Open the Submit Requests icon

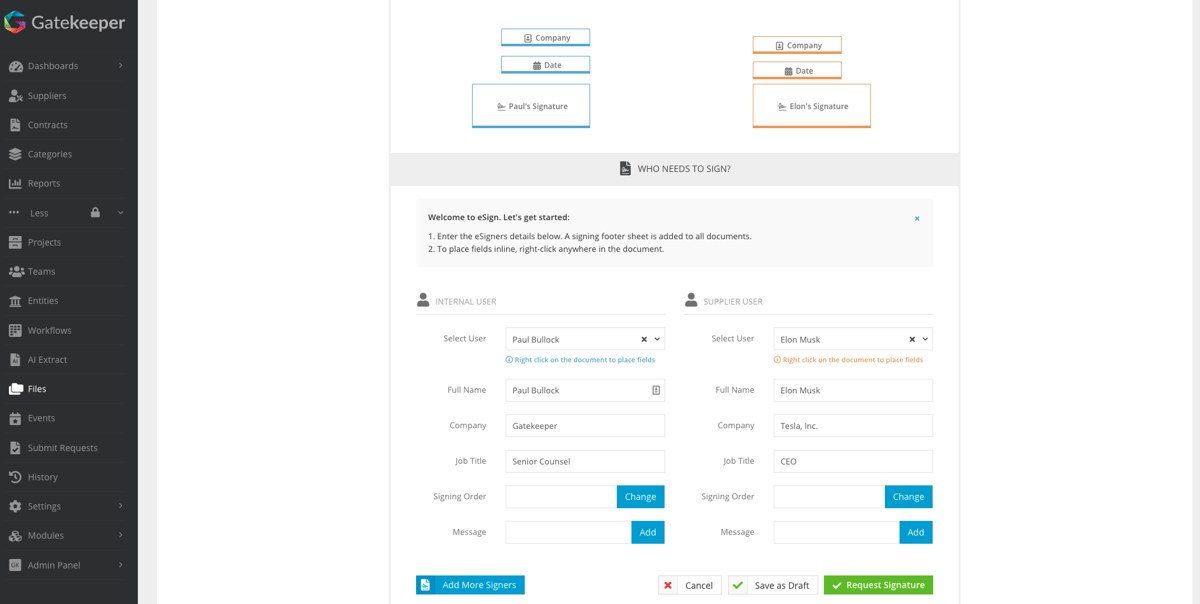pyautogui.click(x=15, y=448)
